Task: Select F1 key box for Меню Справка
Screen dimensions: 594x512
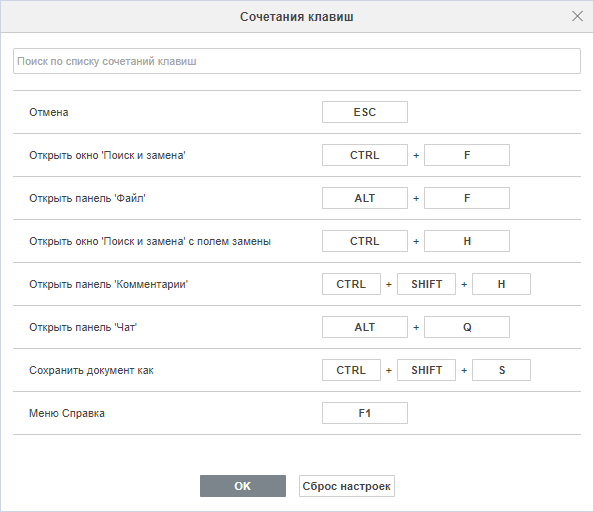Action: point(365,413)
